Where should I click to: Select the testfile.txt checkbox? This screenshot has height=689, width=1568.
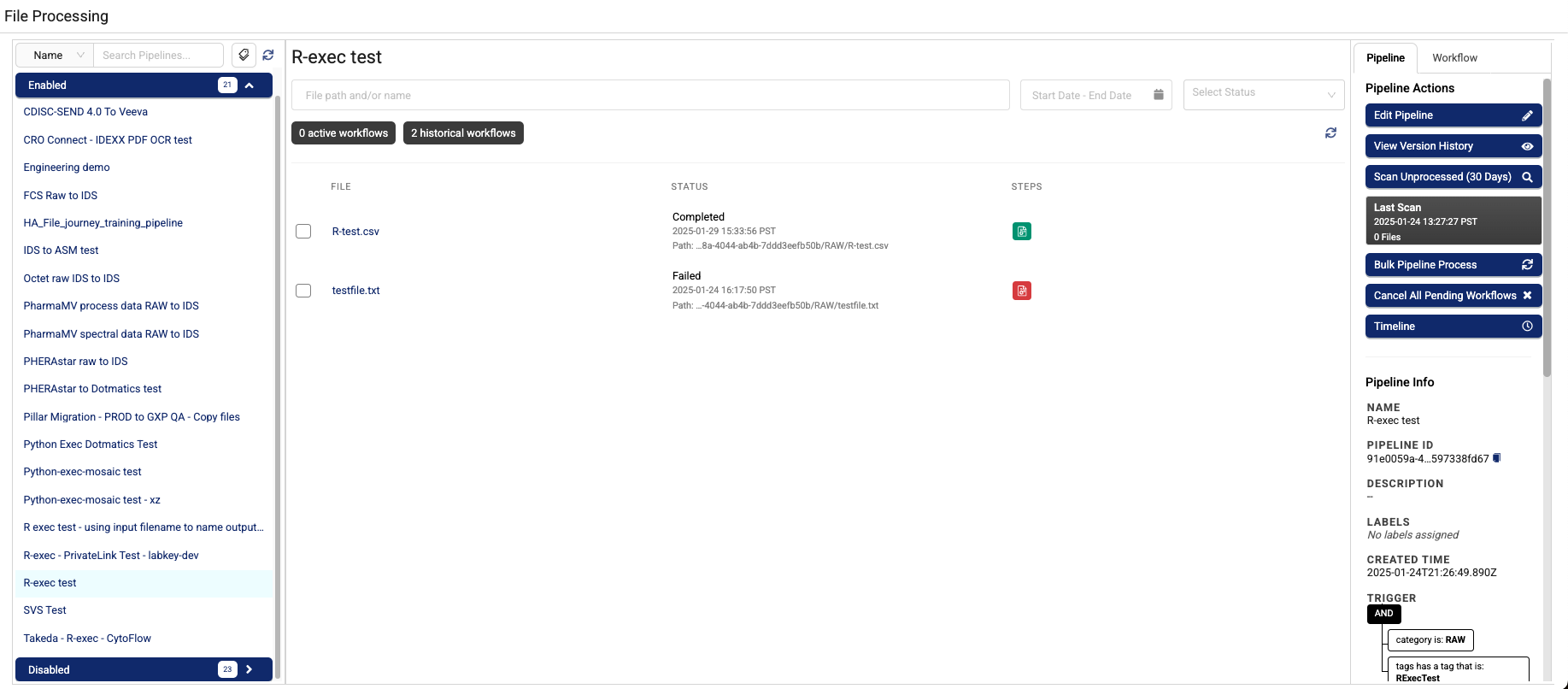point(303,291)
